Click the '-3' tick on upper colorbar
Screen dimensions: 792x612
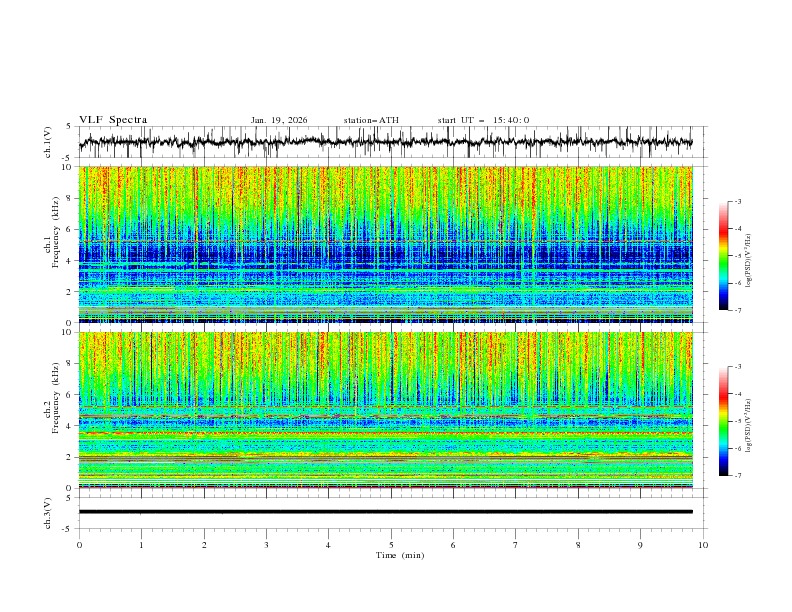pos(737,201)
